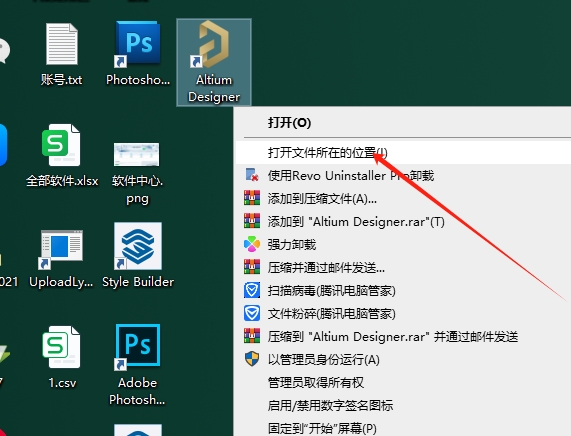Choose 扫描病毒(腾讯电脑管家) entry
The height and width of the screenshot is (436, 571).
[403, 291]
